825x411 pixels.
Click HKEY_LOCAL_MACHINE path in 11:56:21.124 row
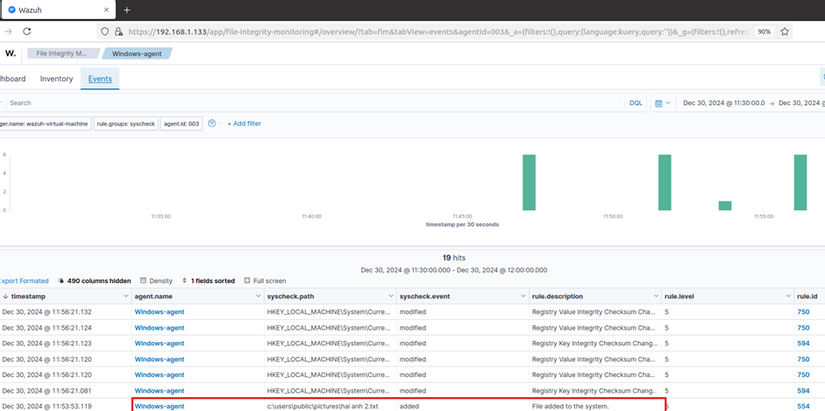click(x=330, y=328)
